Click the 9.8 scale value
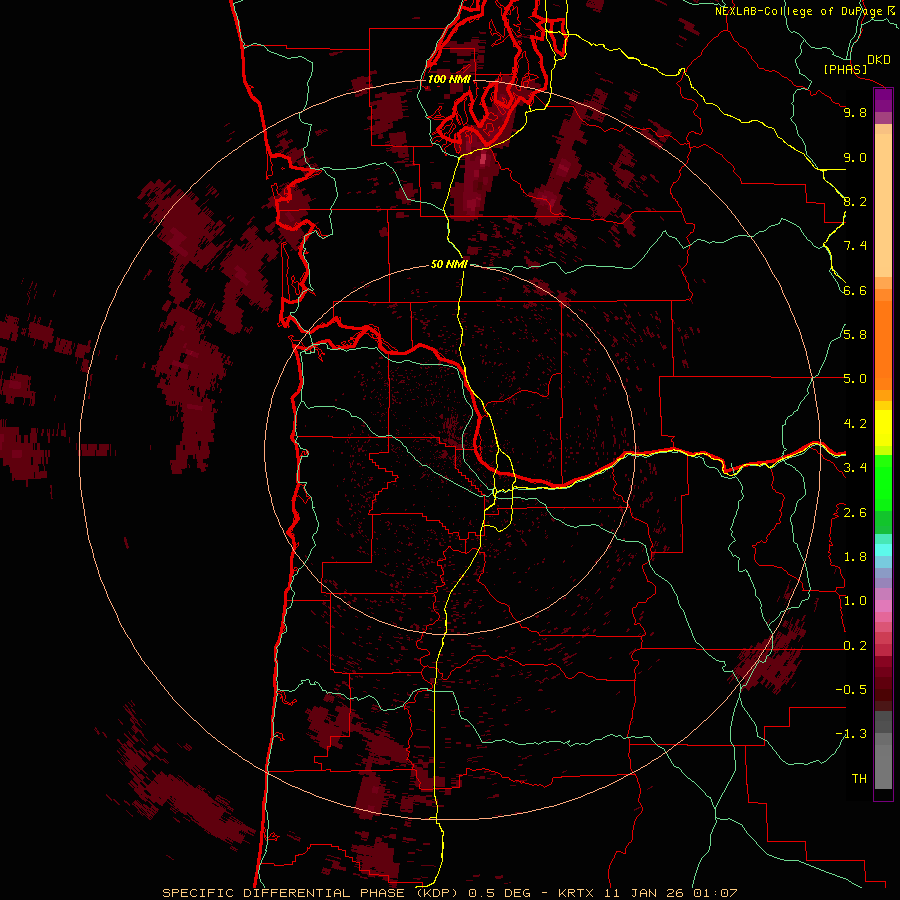 click(855, 112)
